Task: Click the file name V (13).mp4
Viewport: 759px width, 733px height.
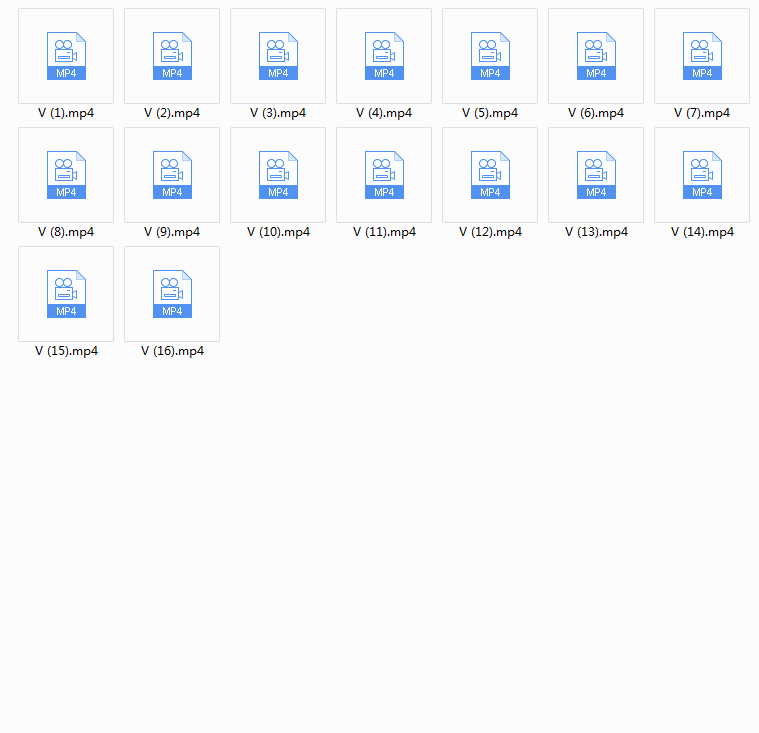Action: click(596, 232)
